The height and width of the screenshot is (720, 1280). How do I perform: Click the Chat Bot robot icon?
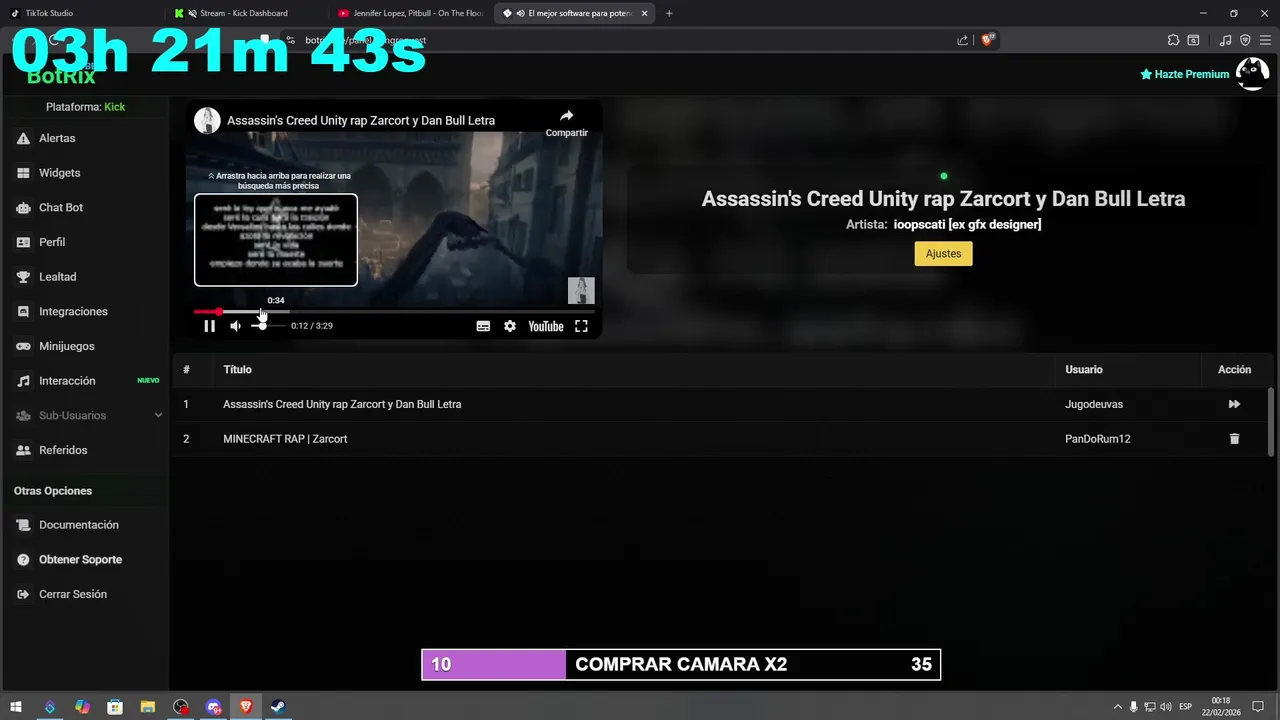23,208
